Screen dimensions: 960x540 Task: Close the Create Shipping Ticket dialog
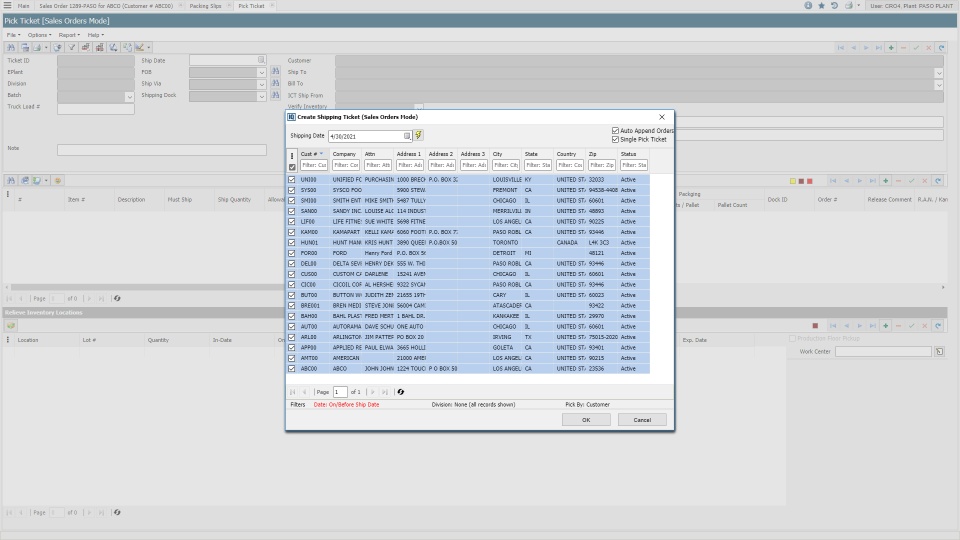coord(661,116)
